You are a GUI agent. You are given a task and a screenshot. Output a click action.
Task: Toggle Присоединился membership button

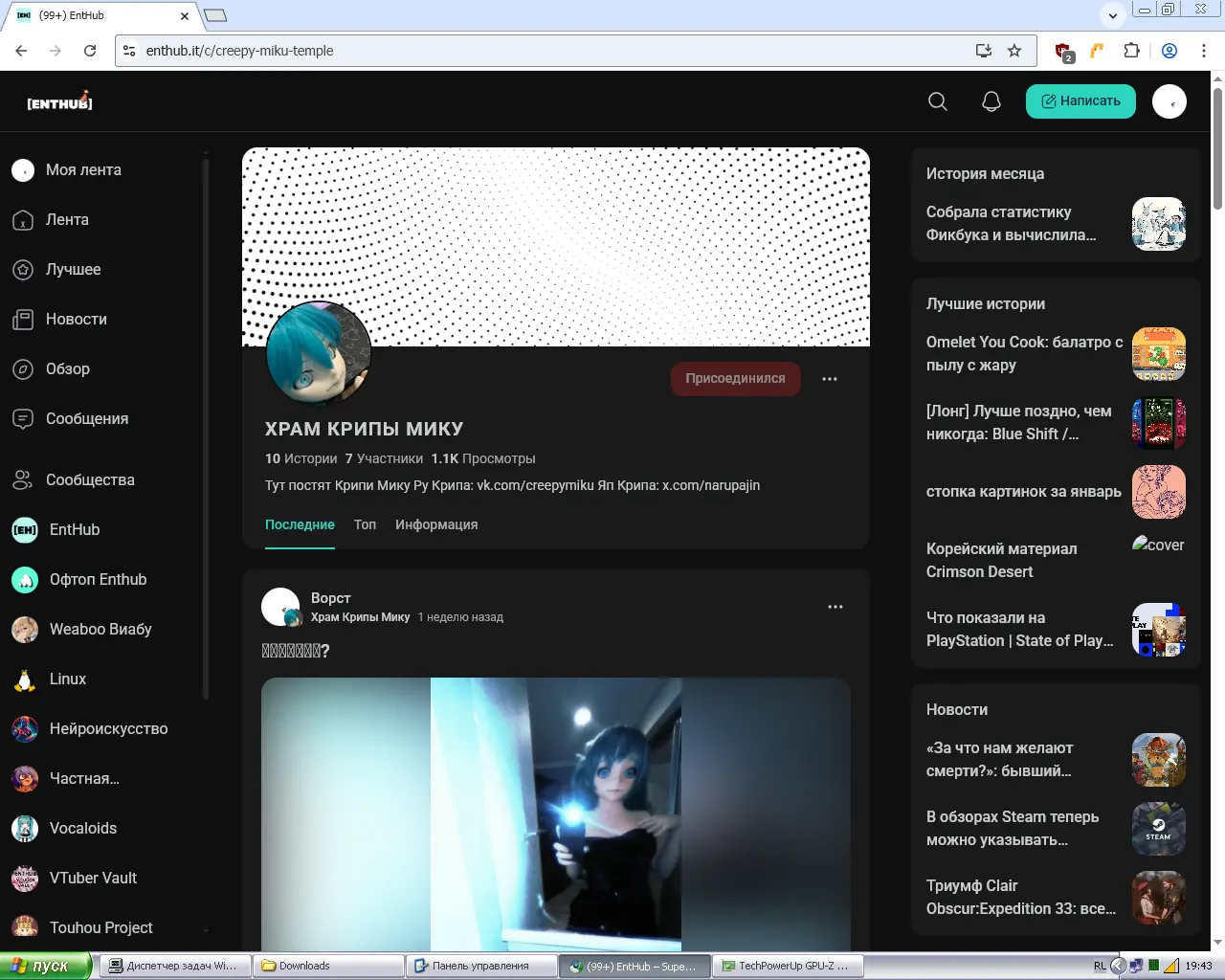[x=735, y=379]
